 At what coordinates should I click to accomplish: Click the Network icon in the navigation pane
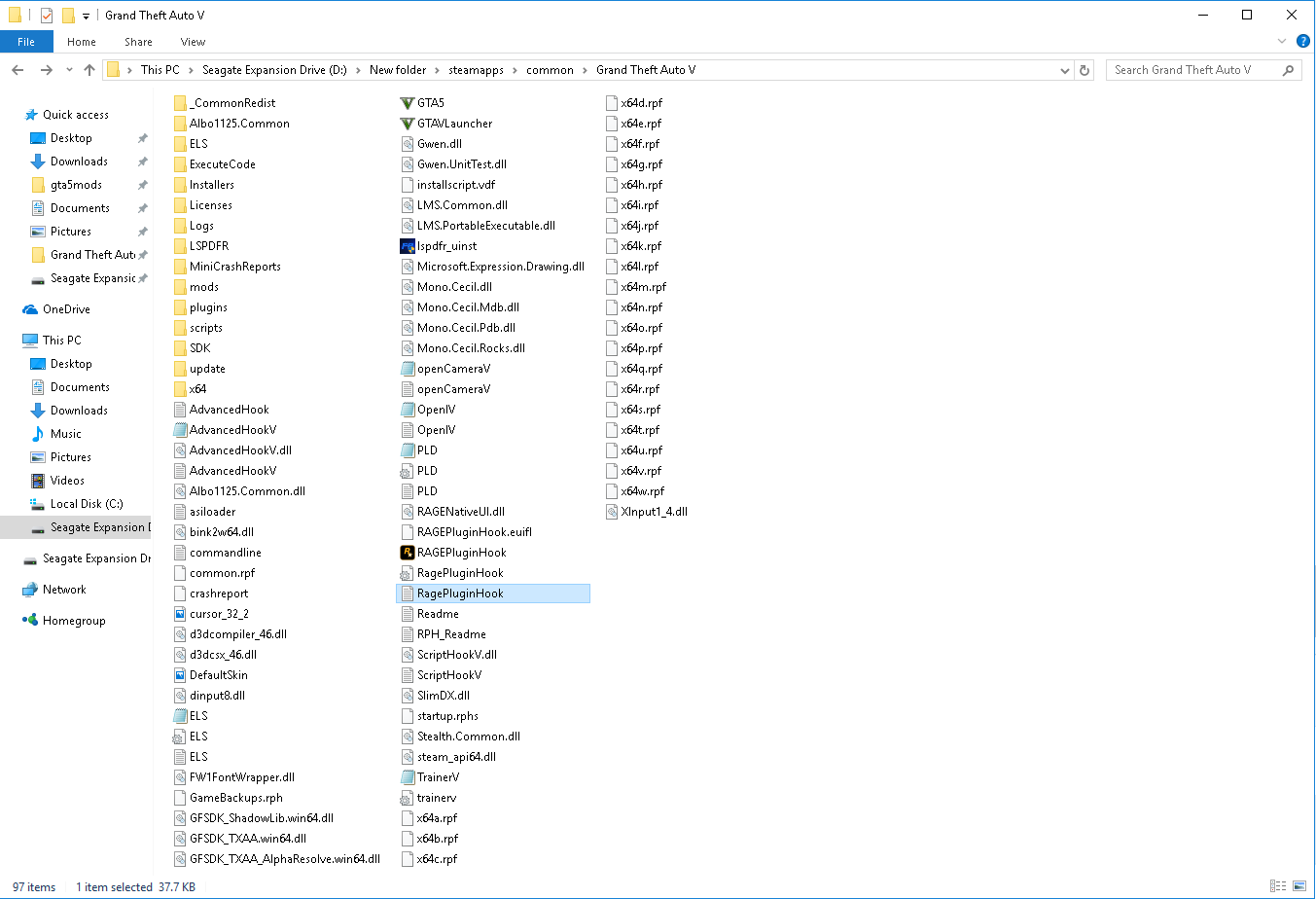coord(30,590)
